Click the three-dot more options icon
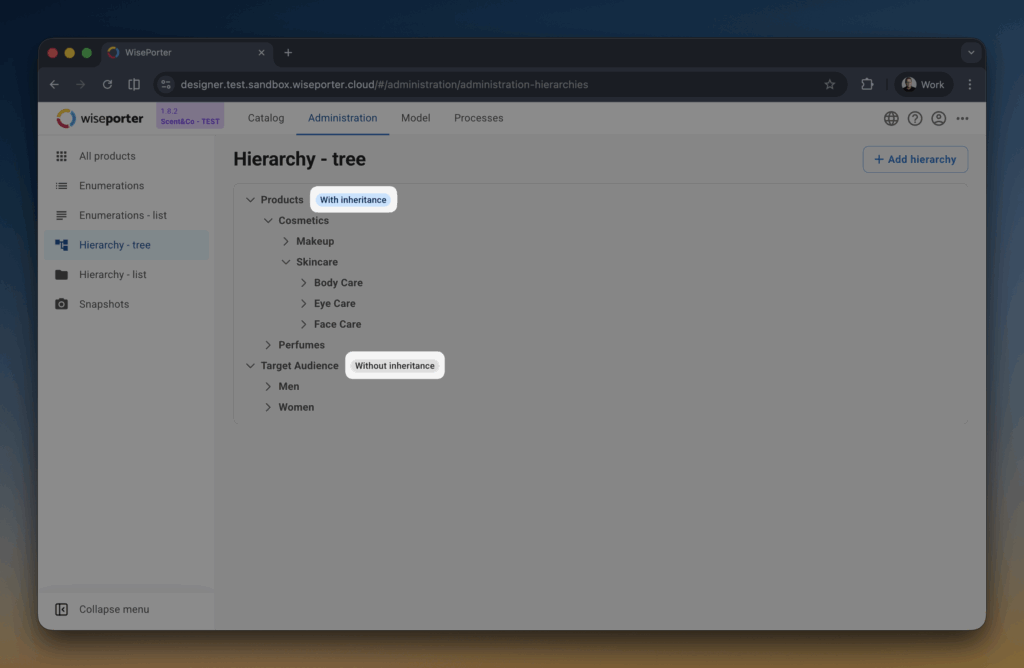Screen dimensions: 1024x668 coord(962,118)
